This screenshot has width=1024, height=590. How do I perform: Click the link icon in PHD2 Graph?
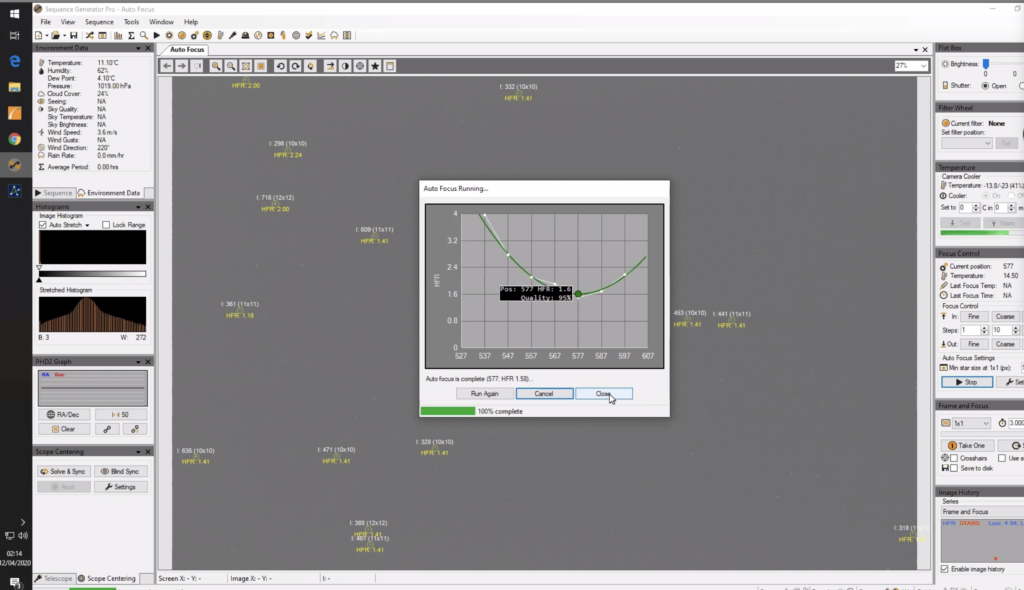click(x=107, y=429)
